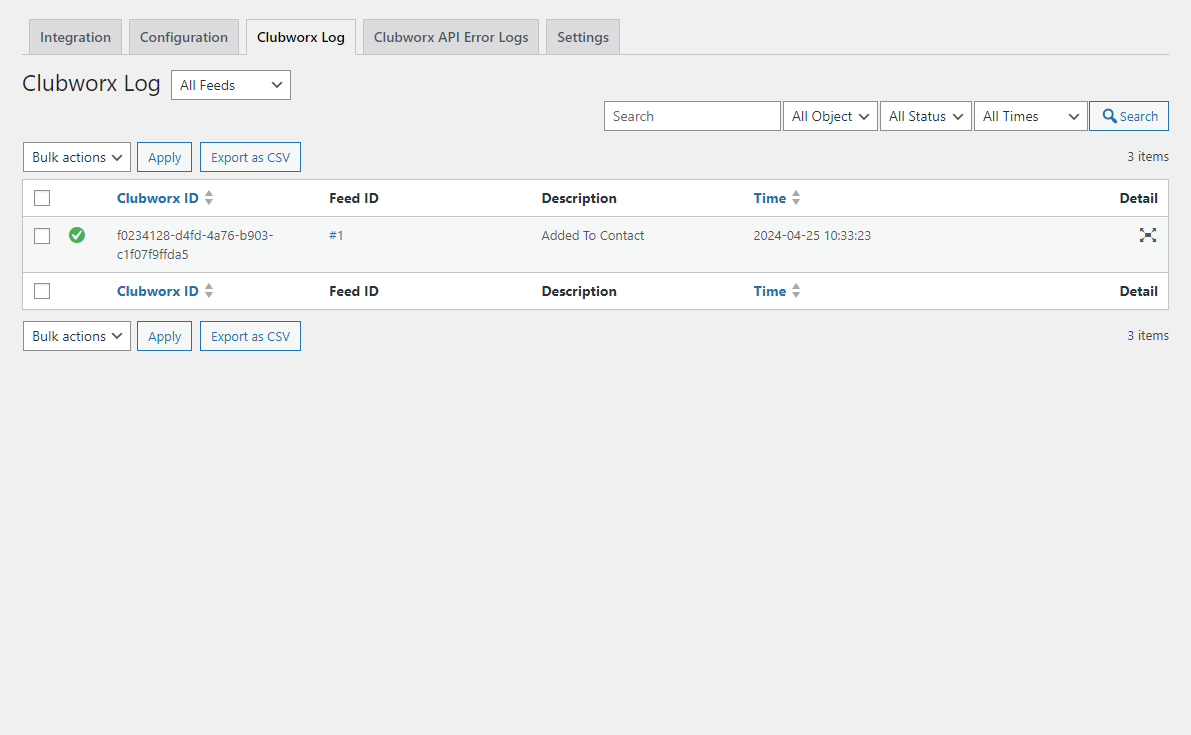Tick the select-all checkbox in table footer
The image size is (1191, 735).
[42, 291]
